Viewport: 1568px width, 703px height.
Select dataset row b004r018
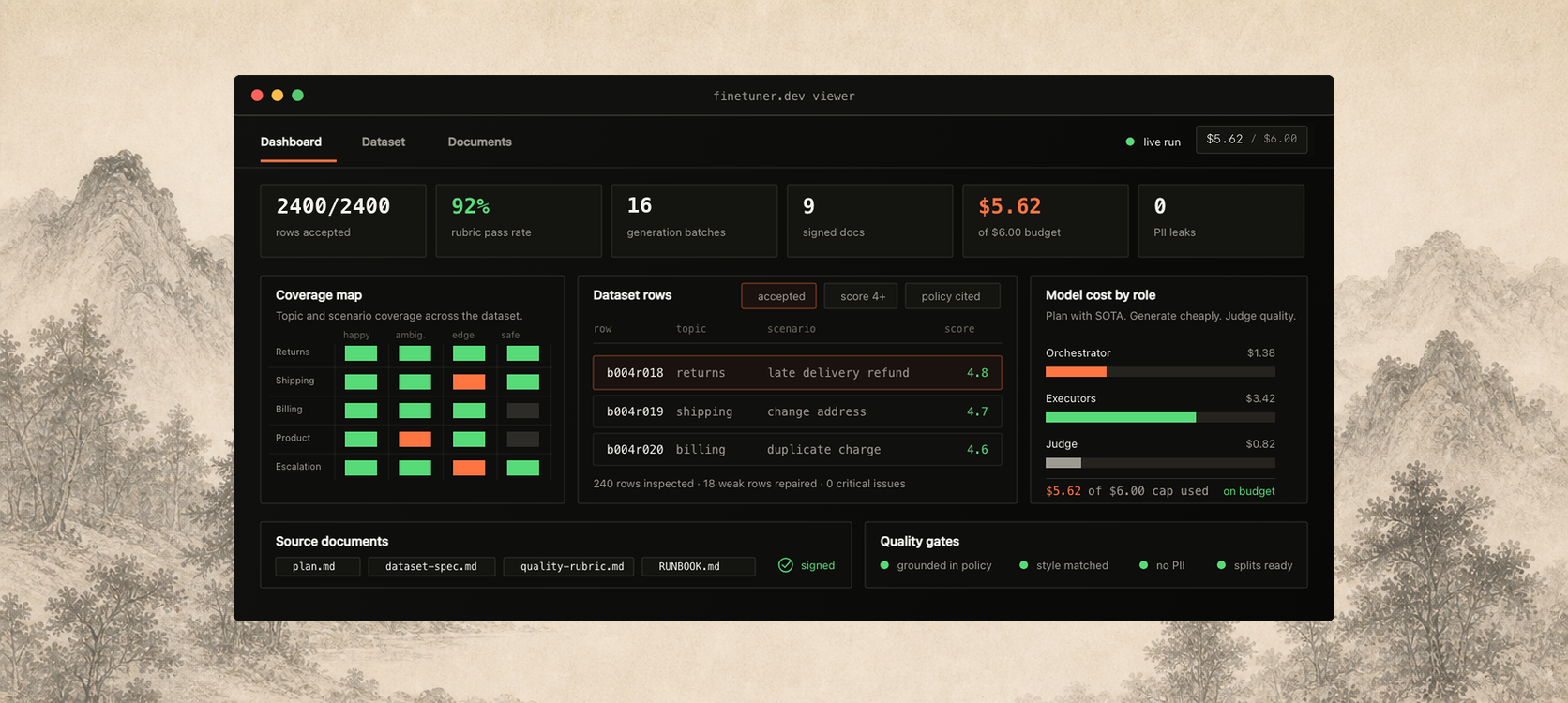click(x=797, y=372)
